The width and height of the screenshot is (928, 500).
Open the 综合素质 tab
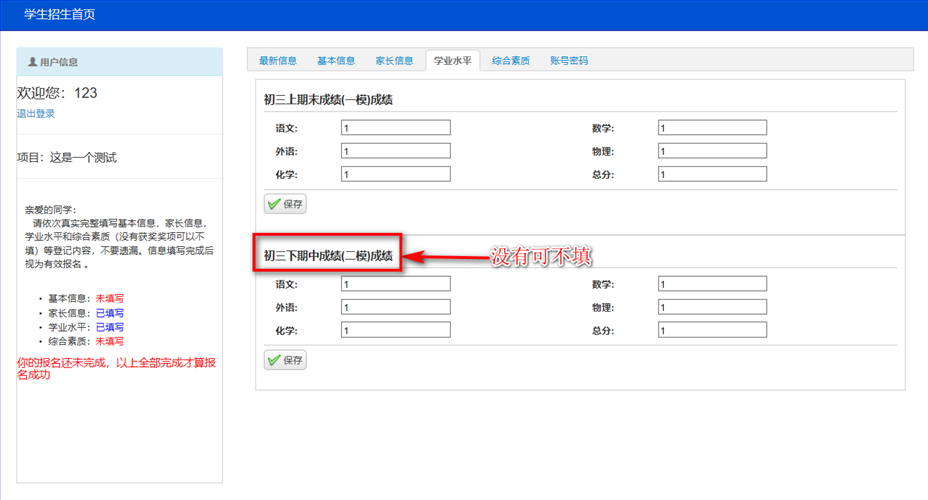[x=511, y=61]
